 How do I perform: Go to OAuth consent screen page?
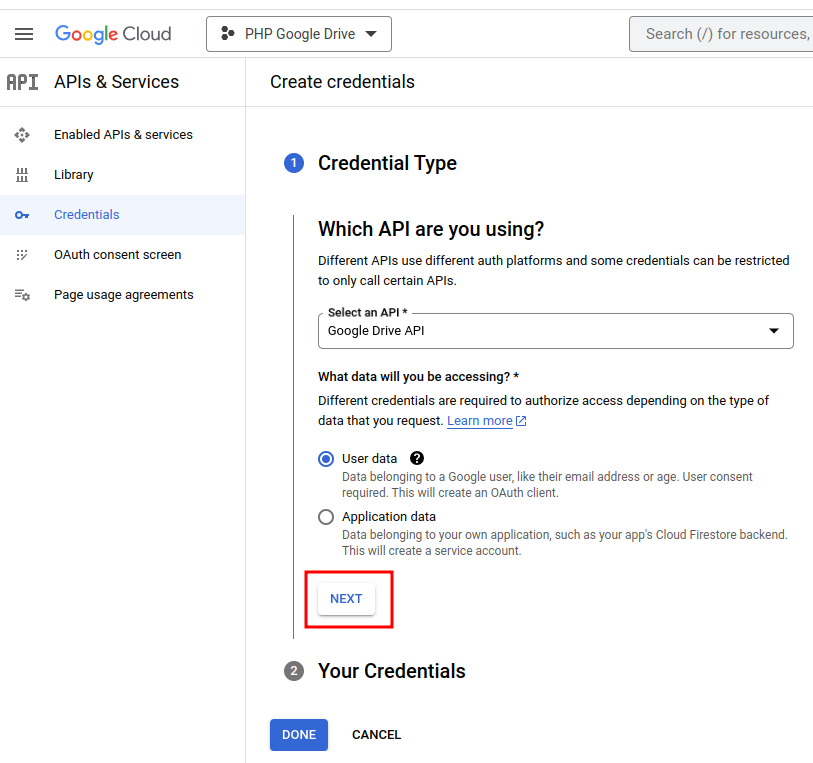click(118, 255)
